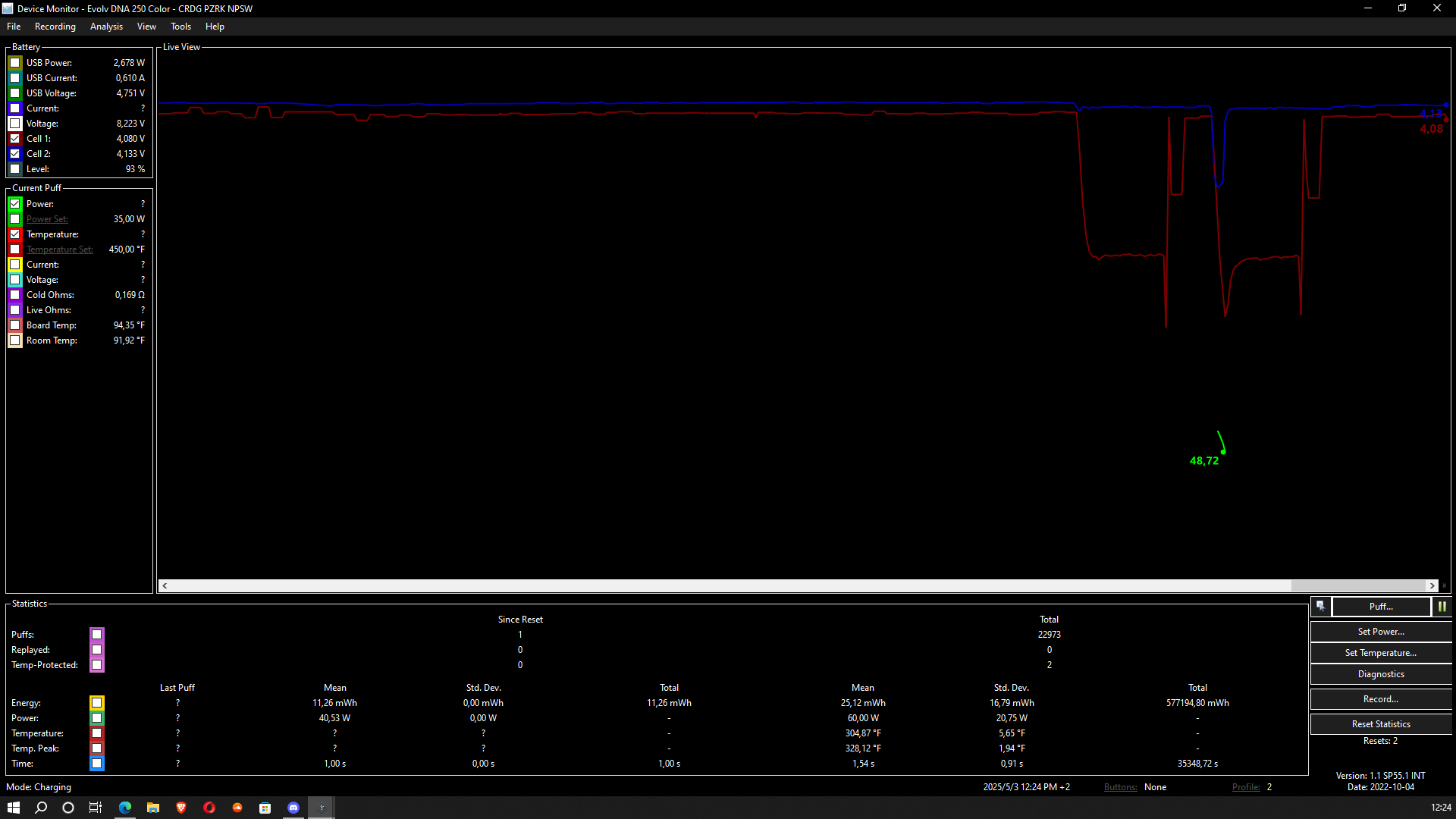Enable the USB Voltage graph checkbox
The height and width of the screenshot is (819, 1456).
[15, 93]
